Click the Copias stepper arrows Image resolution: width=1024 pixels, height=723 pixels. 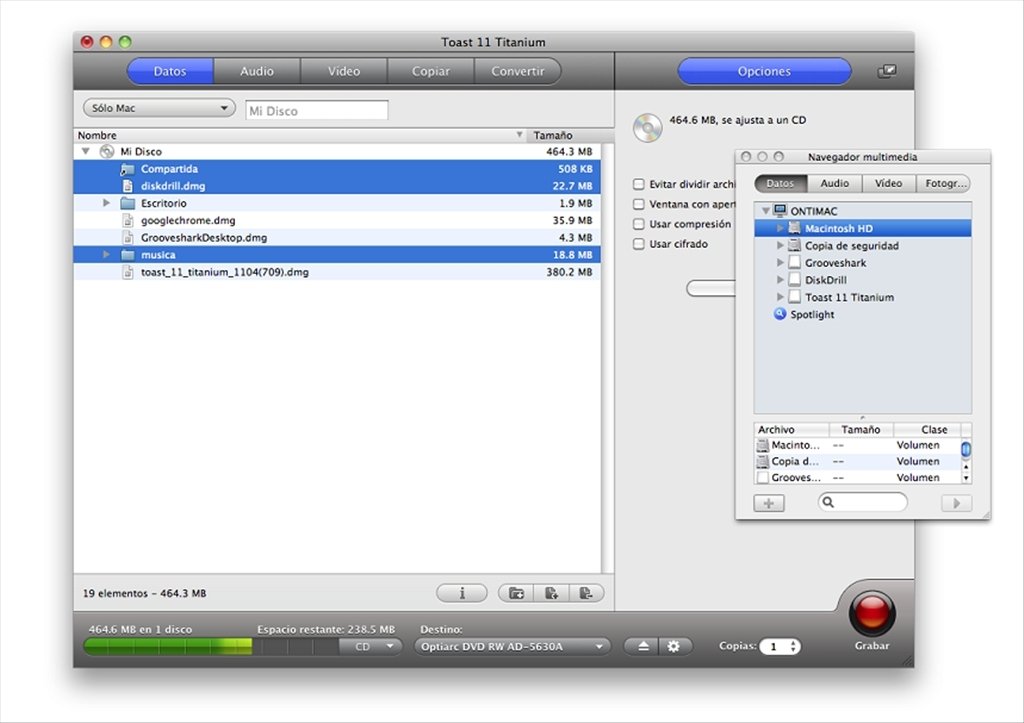tap(793, 646)
